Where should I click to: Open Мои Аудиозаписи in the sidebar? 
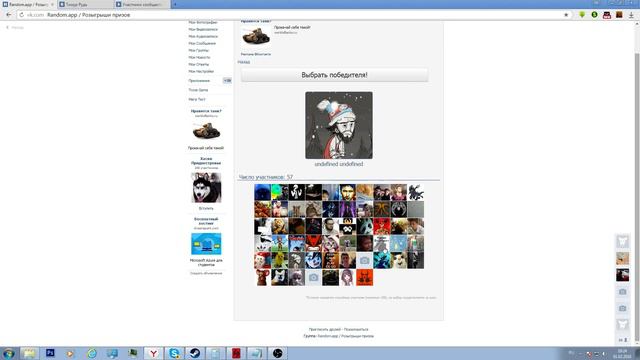coord(203,36)
